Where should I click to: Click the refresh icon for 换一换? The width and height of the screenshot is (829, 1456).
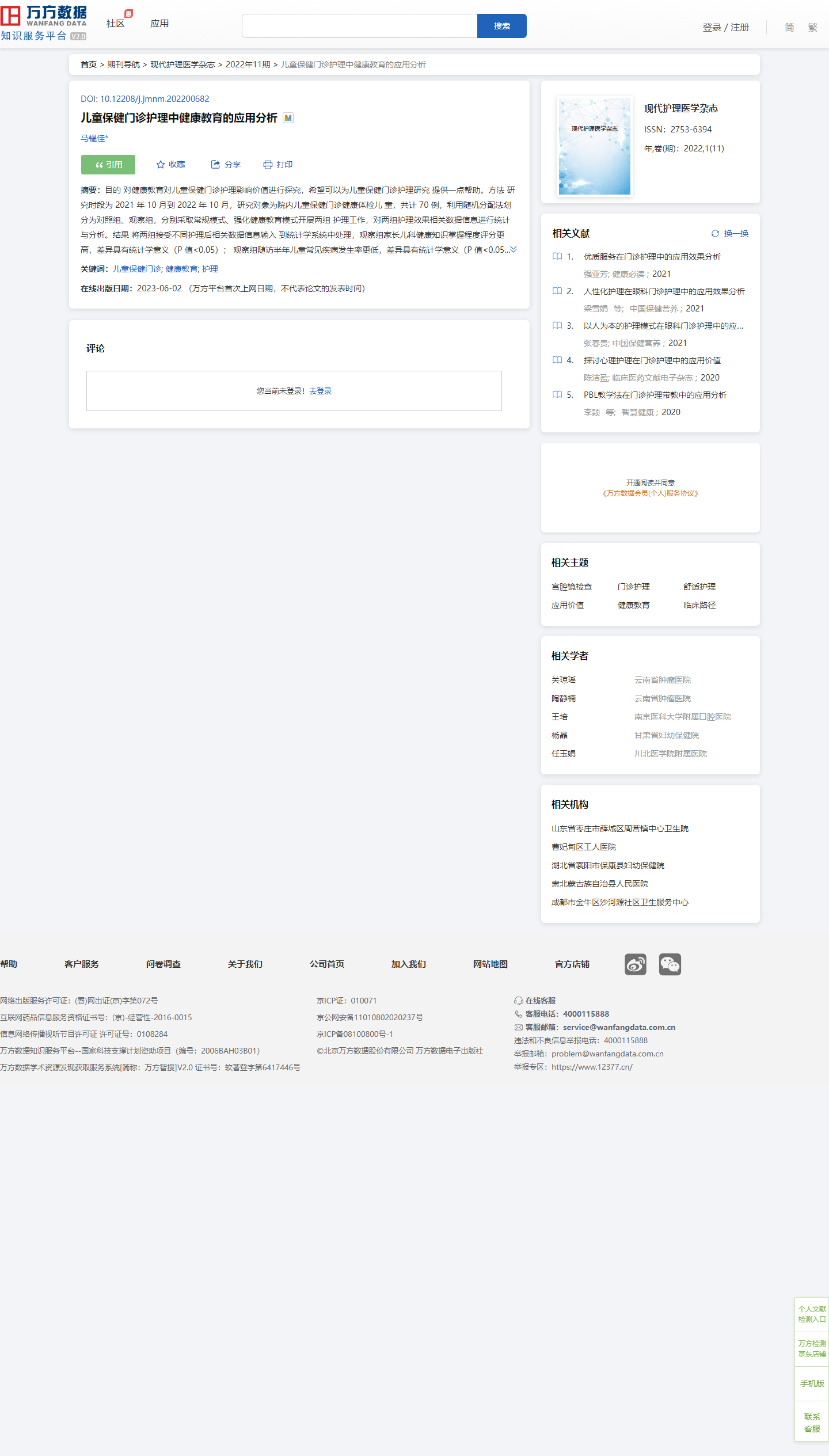coord(715,233)
